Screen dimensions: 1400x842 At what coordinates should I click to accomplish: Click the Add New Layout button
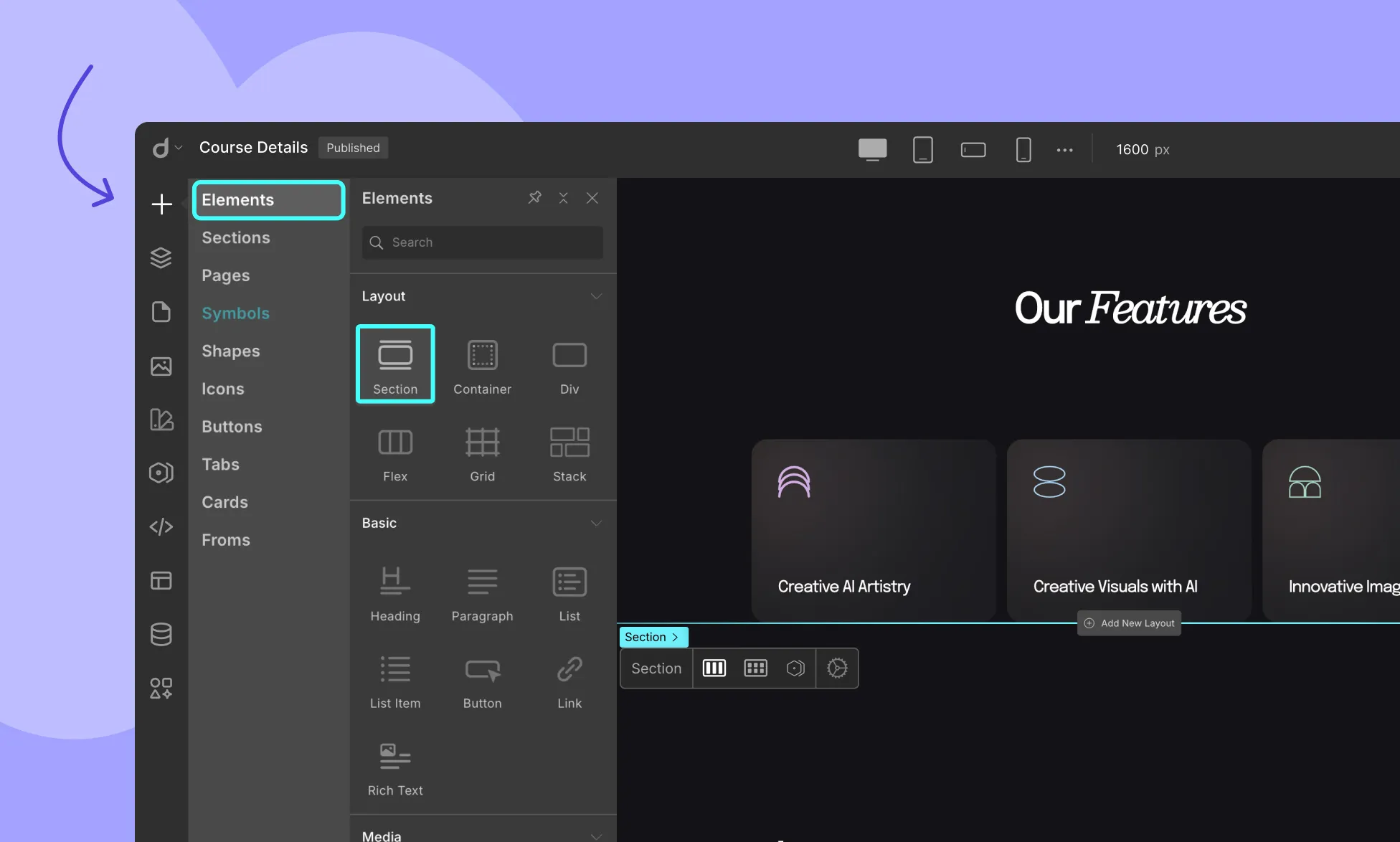pyautogui.click(x=1129, y=623)
